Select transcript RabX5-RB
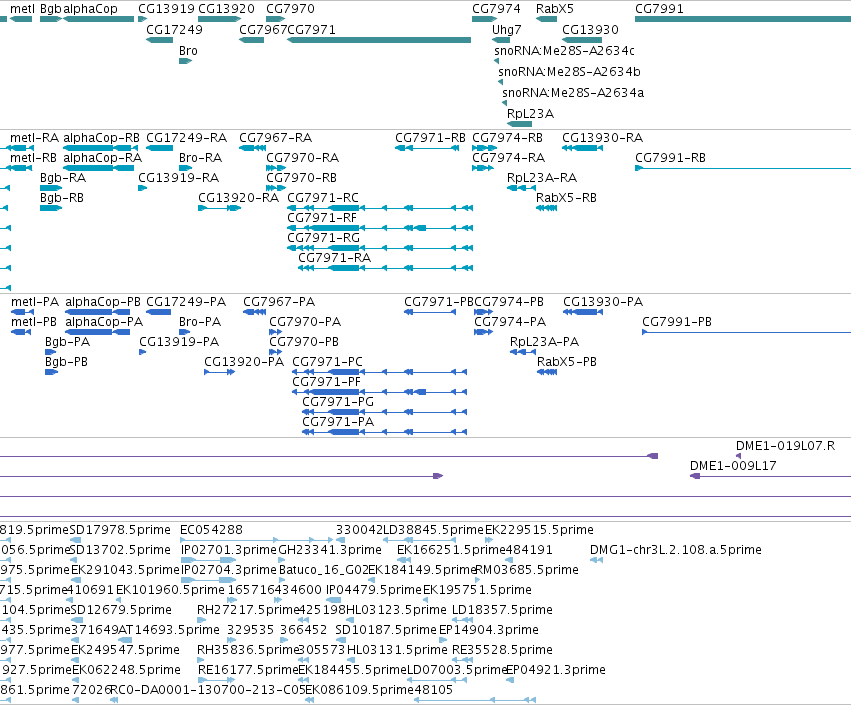The image size is (851, 705). click(x=566, y=198)
